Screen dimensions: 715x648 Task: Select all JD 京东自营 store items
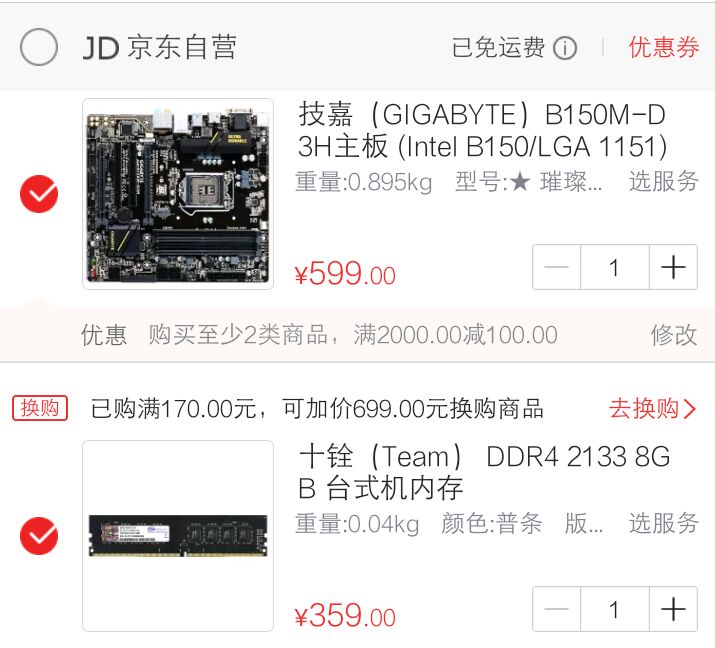39,47
